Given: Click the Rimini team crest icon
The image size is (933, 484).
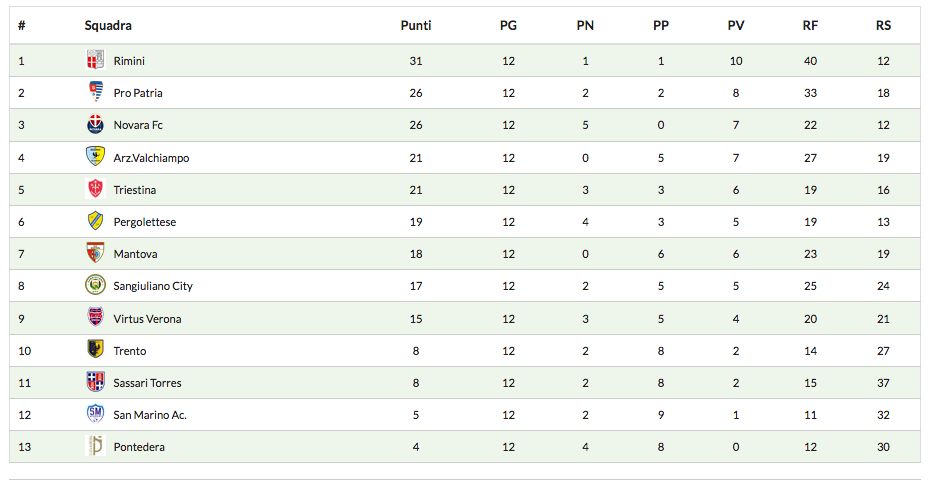Looking at the screenshot, I should [x=95, y=60].
